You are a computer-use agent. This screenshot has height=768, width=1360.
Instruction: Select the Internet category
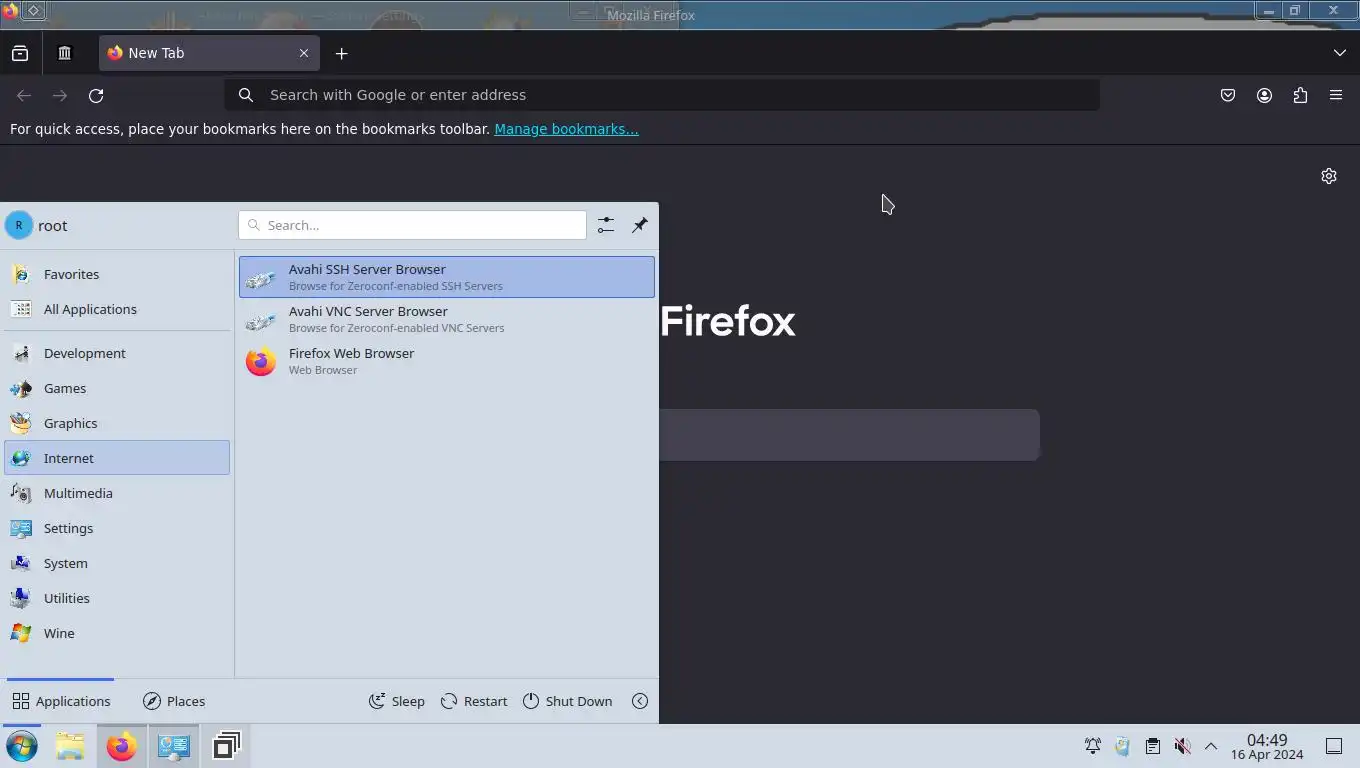coord(117,458)
